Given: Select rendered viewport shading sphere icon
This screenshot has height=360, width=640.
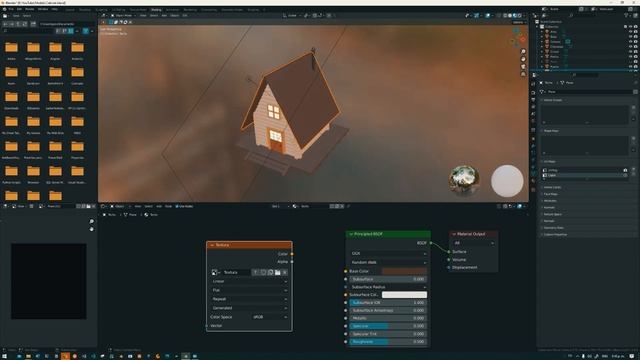Looking at the screenshot, I should 520,16.
